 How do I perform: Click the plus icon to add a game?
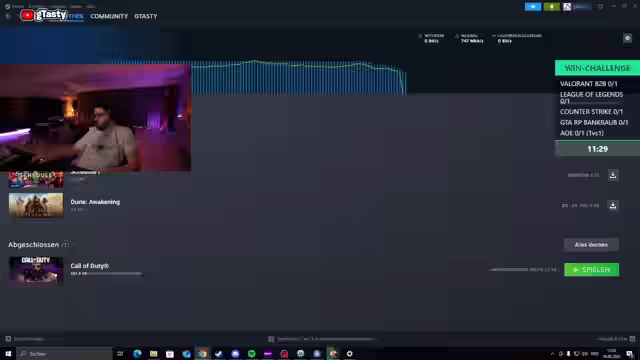[8, 339]
